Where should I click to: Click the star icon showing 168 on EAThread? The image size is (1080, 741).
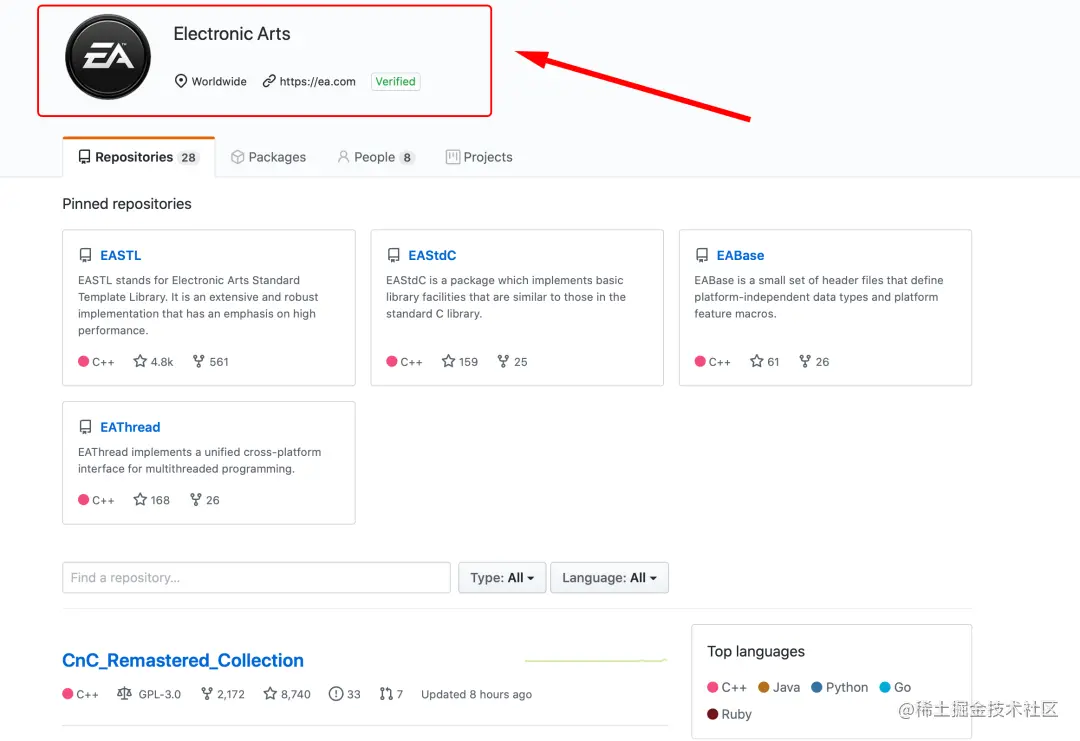point(140,499)
